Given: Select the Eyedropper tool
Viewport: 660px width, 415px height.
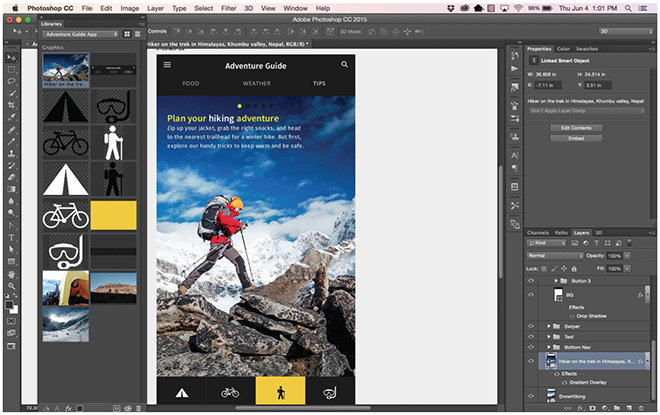Looking at the screenshot, I should (11, 117).
